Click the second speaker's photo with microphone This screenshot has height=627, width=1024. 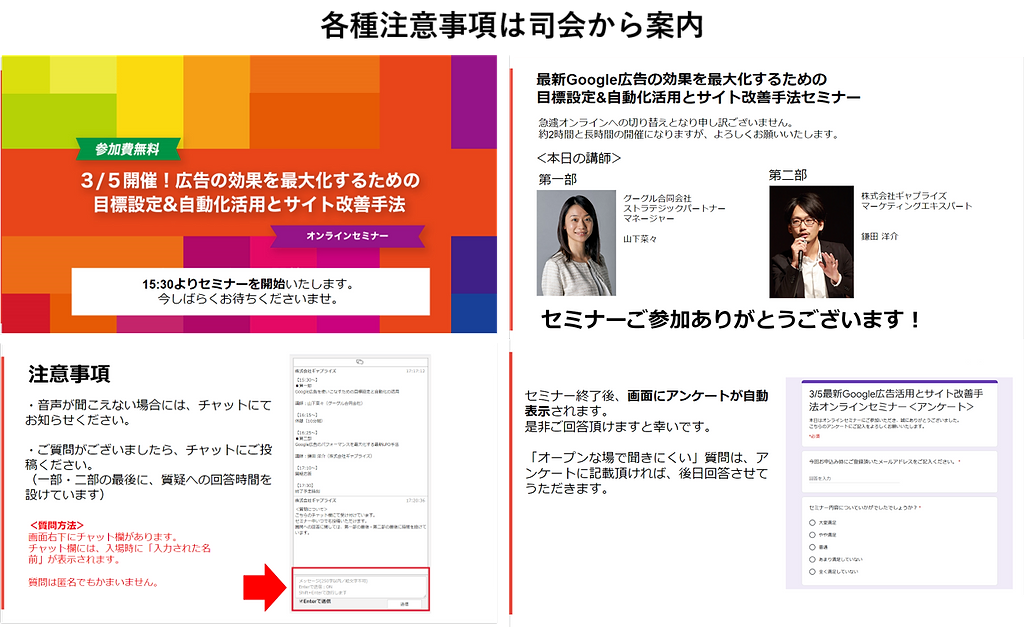(x=811, y=242)
